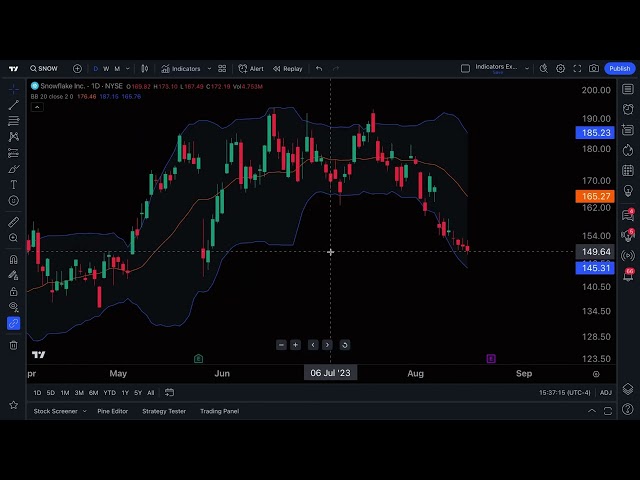Collapse the indicator legend arrow
The height and width of the screenshot is (480, 640).
(x=37, y=107)
